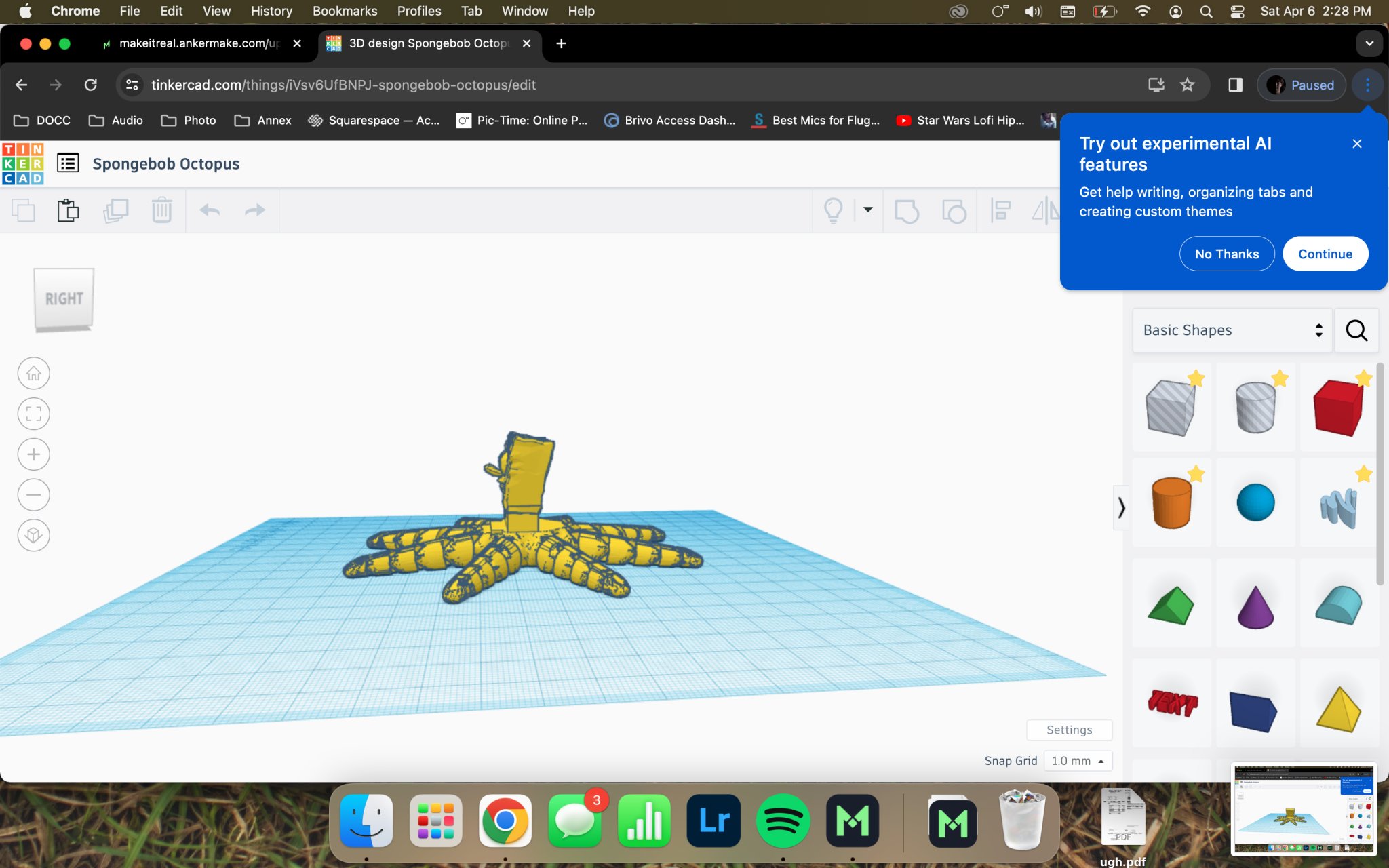Toggle perspective/orthographic view cube icon
Image resolution: width=1389 pixels, height=868 pixels.
[x=33, y=536]
